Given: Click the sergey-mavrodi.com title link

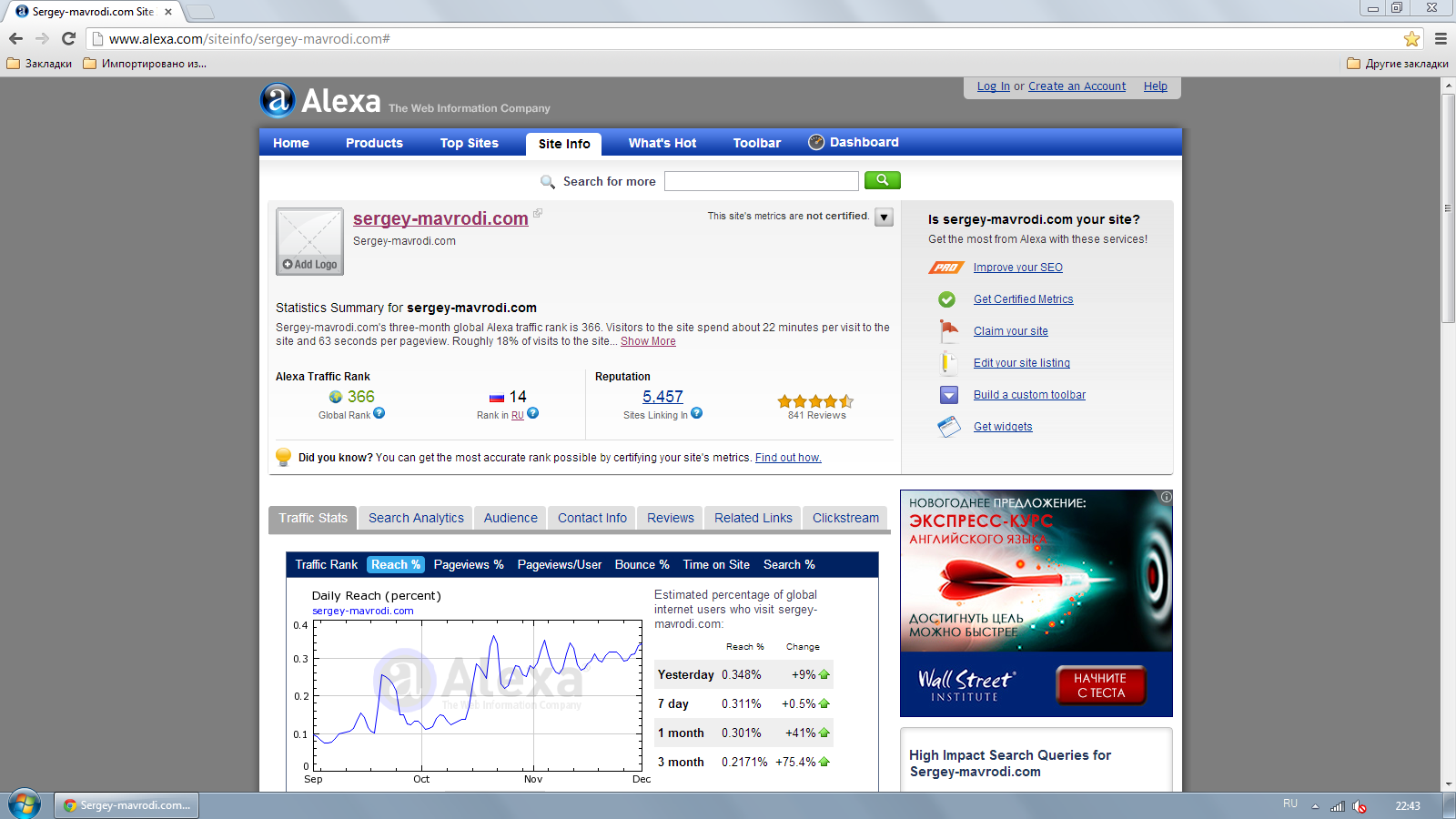Looking at the screenshot, I should coord(440,218).
